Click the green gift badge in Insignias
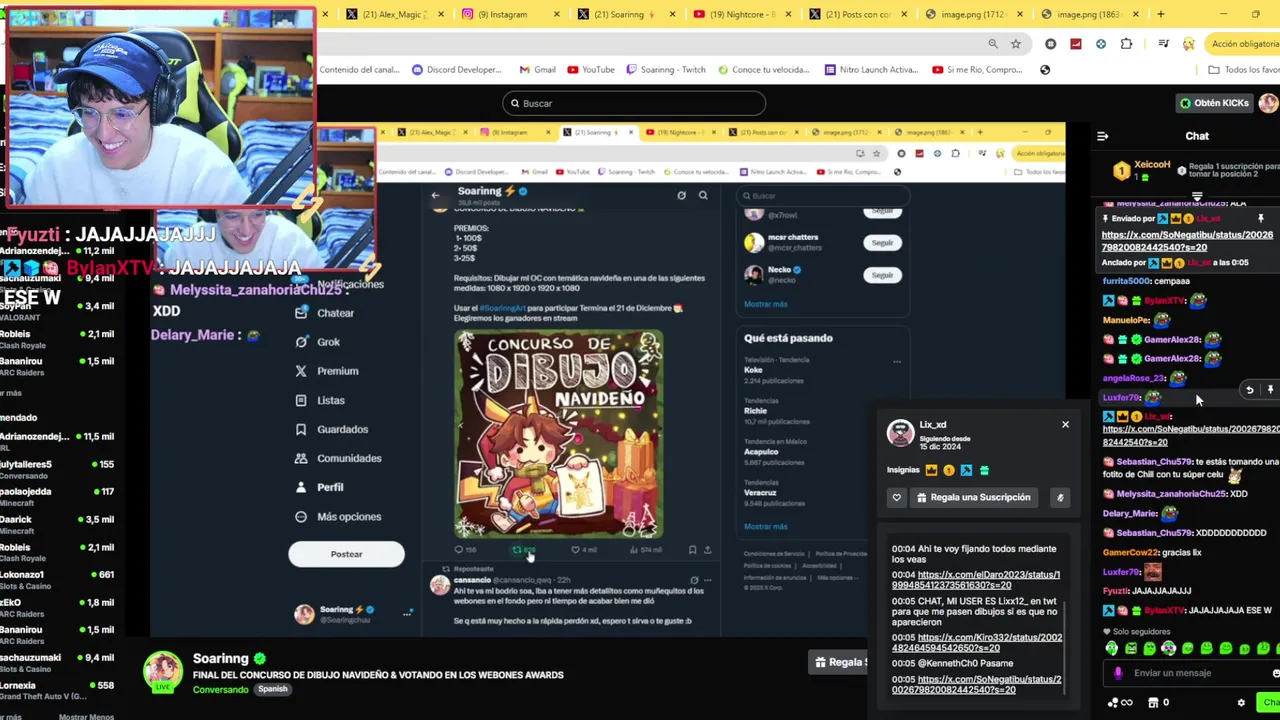1280x720 pixels. pos(984,470)
